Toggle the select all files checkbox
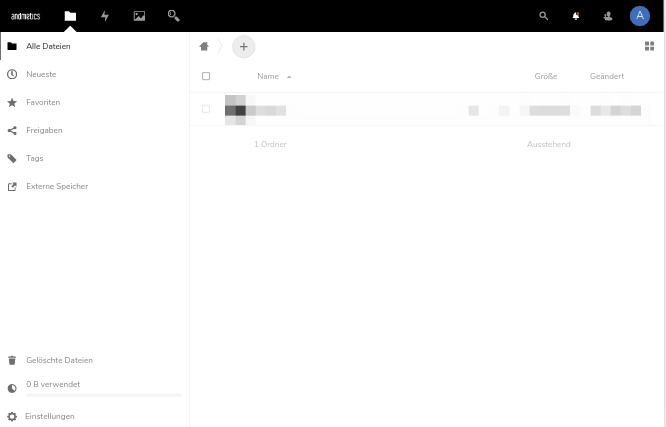The width and height of the screenshot is (666, 427). pyautogui.click(x=206, y=76)
